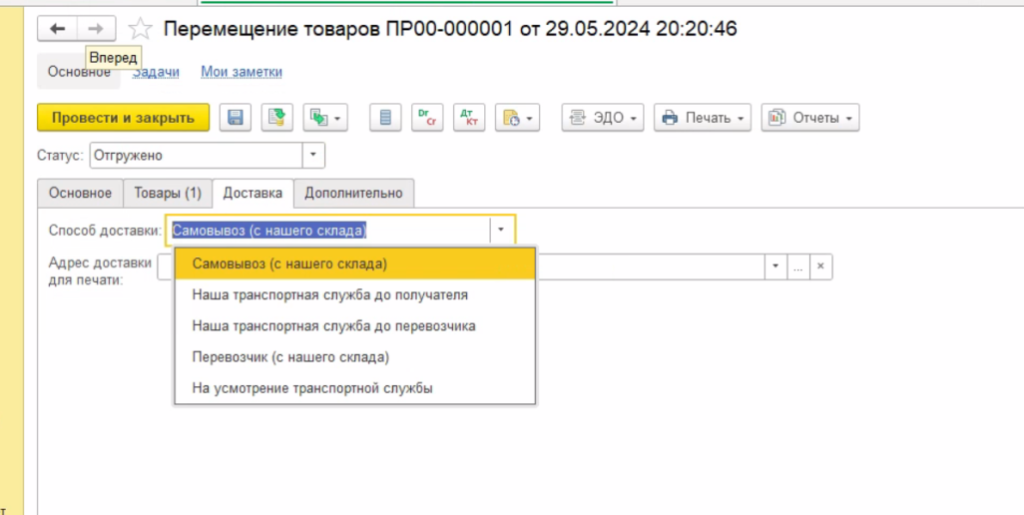This screenshot has width=1024, height=515.
Task: Click the Провести и закрыть button
Action: (x=123, y=118)
